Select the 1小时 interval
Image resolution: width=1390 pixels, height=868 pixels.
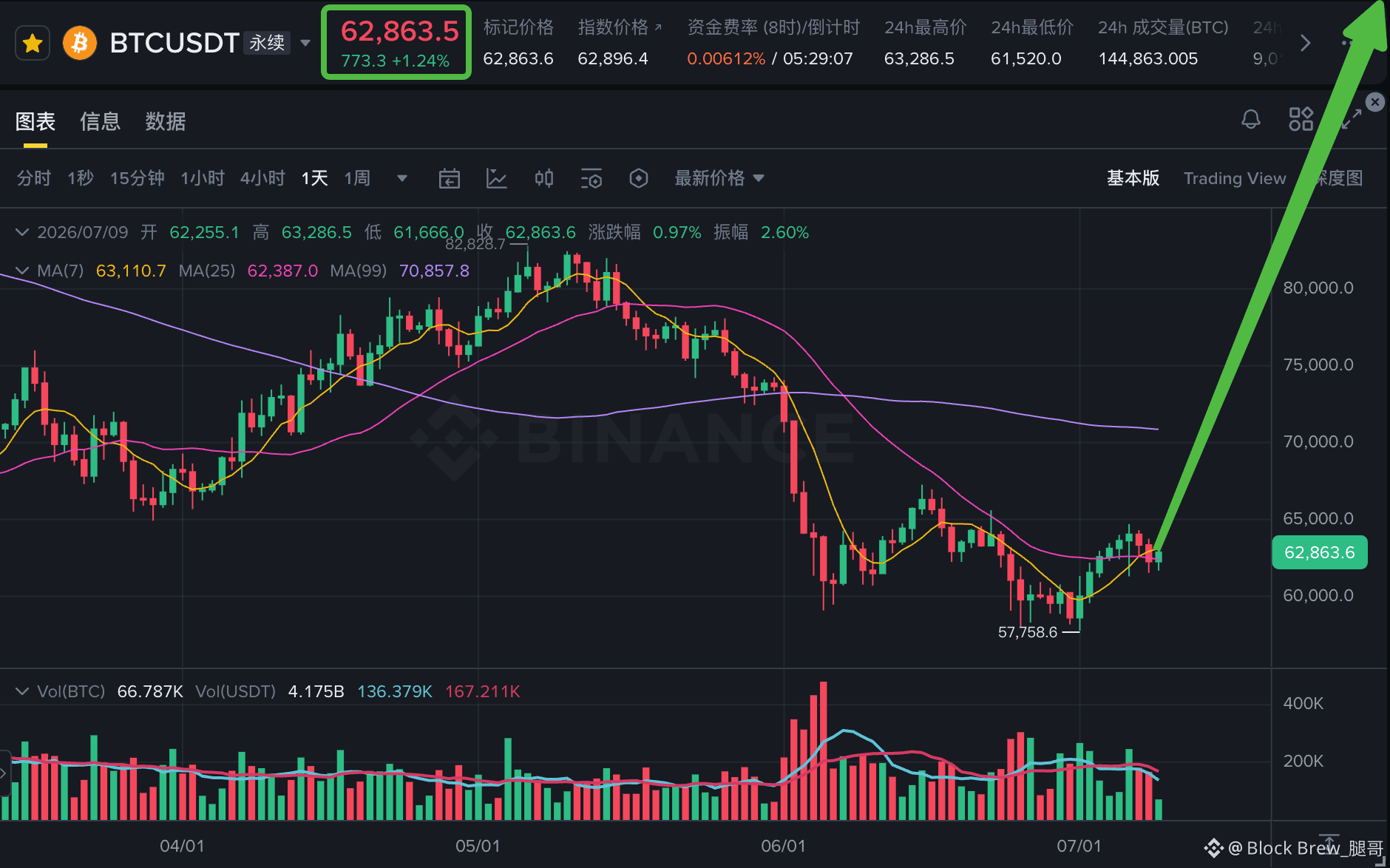[x=203, y=178]
